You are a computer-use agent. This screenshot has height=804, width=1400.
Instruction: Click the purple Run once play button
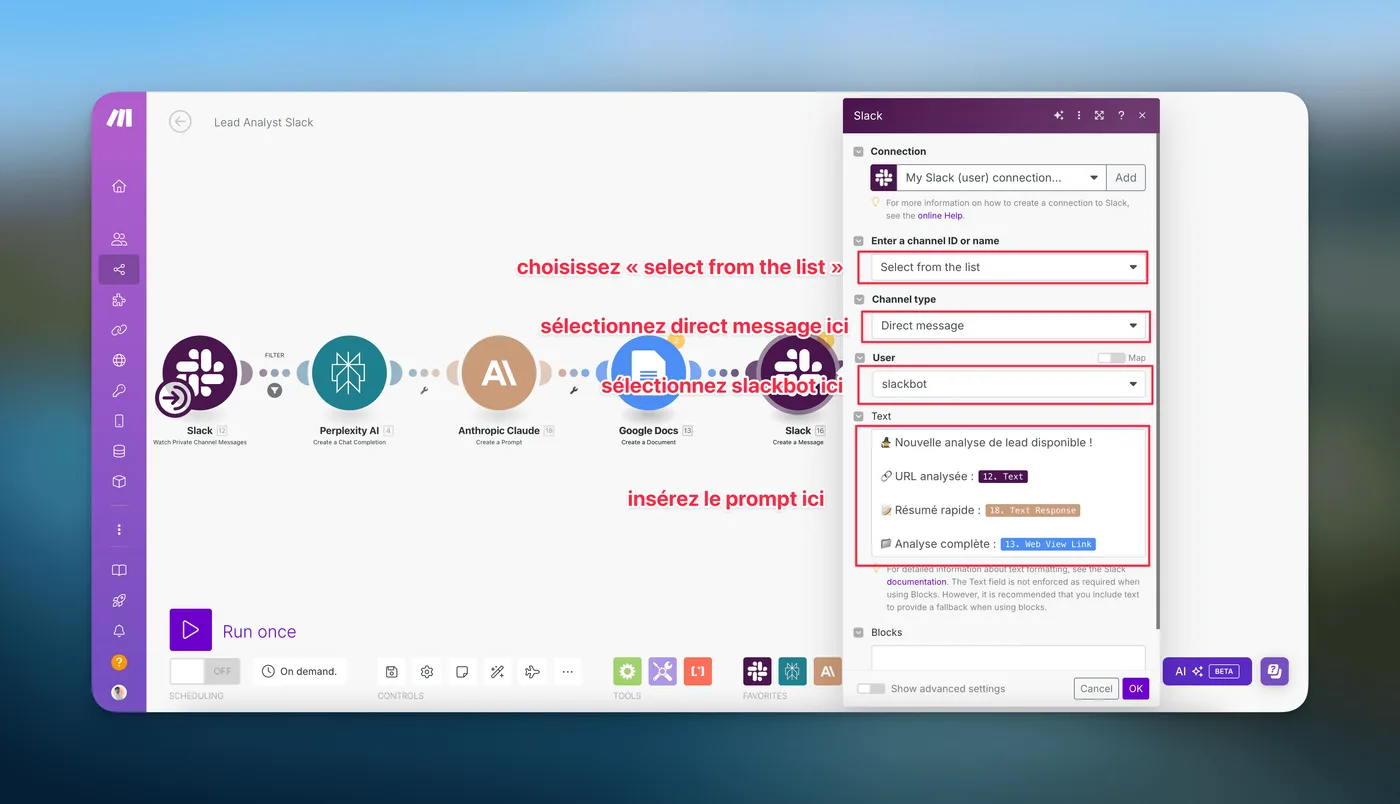[x=190, y=630]
